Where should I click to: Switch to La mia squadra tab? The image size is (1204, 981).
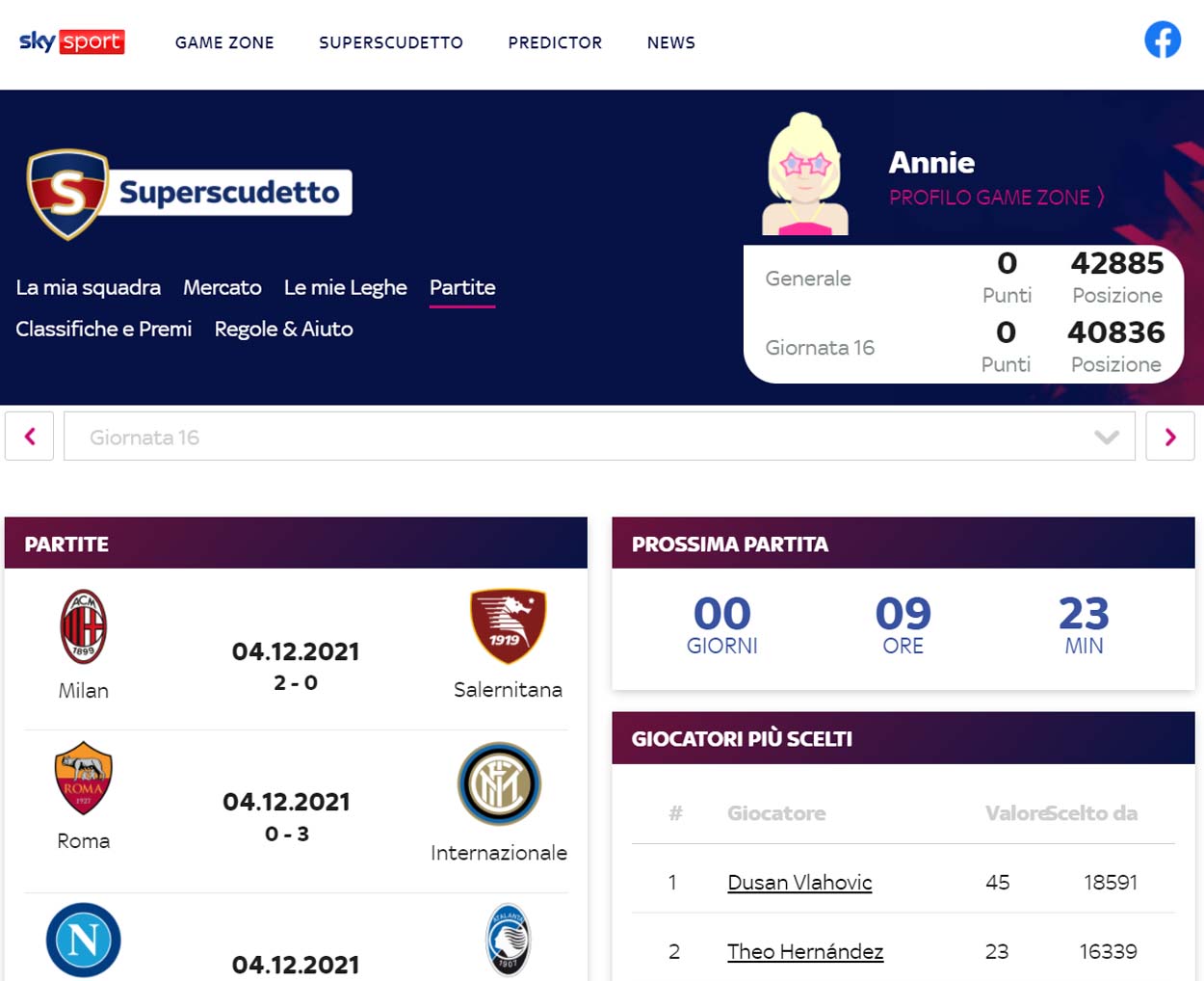point(89,287)
